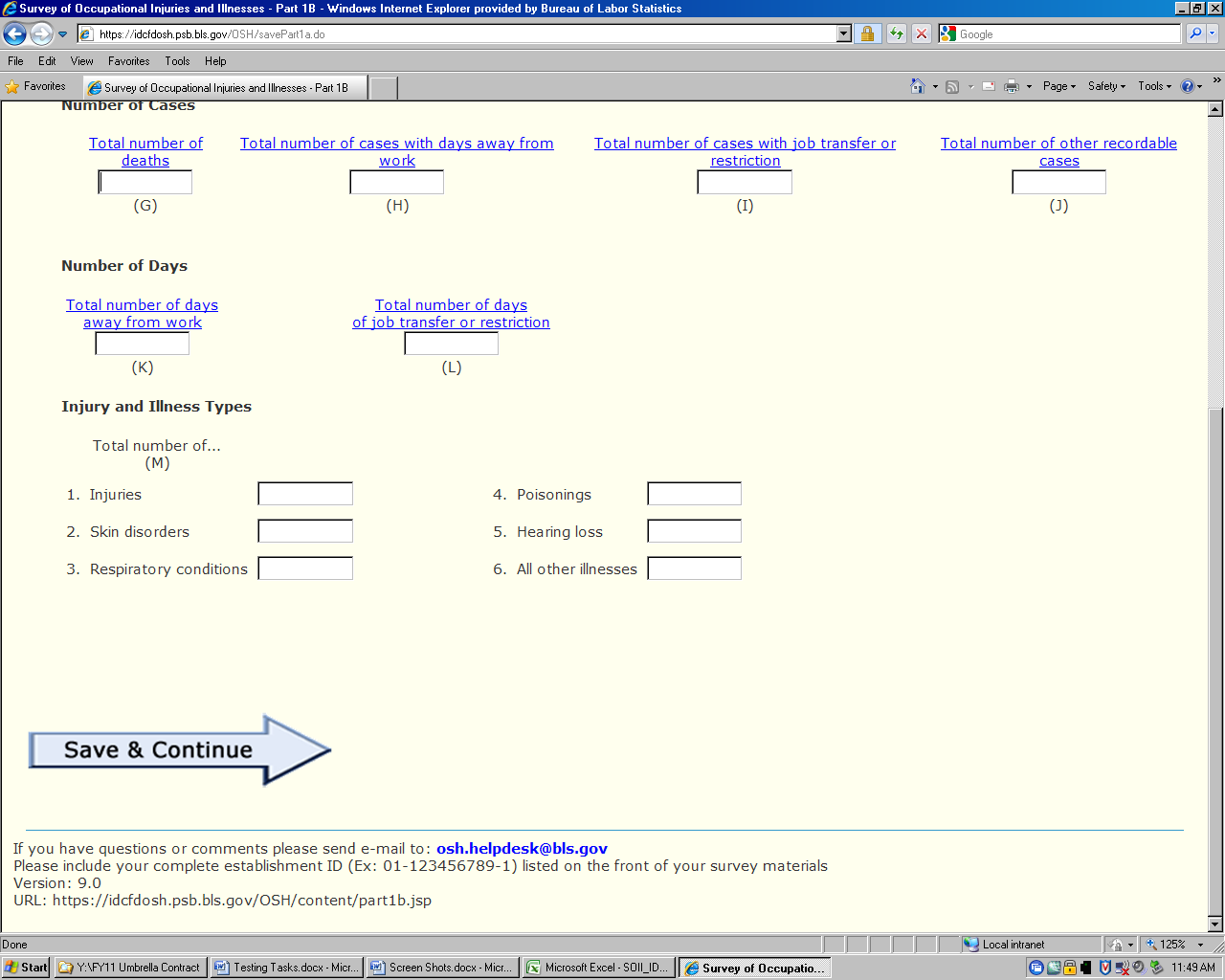Click the days away cases (H) field
Viewport: 1225px width, 980px height.
coord(397,182)
